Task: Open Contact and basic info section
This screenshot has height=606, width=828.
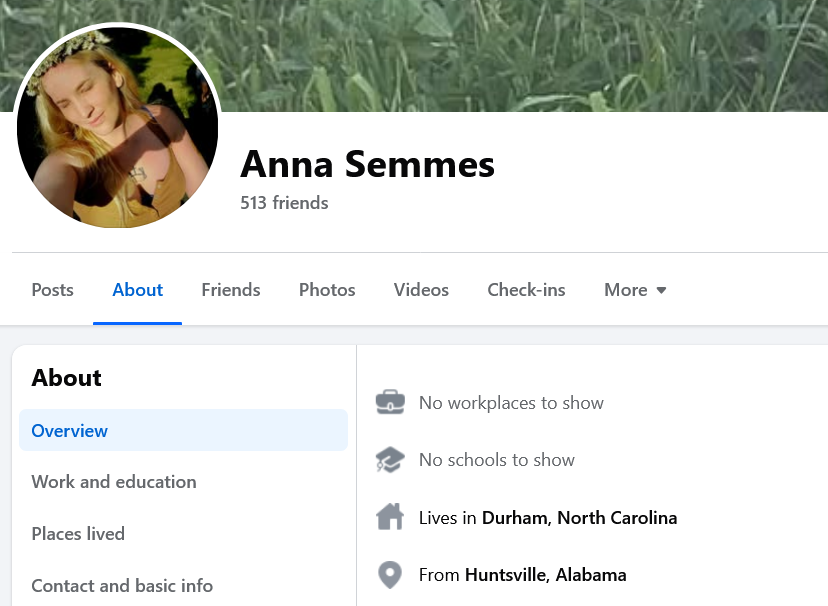Action: tap(122, 586)
